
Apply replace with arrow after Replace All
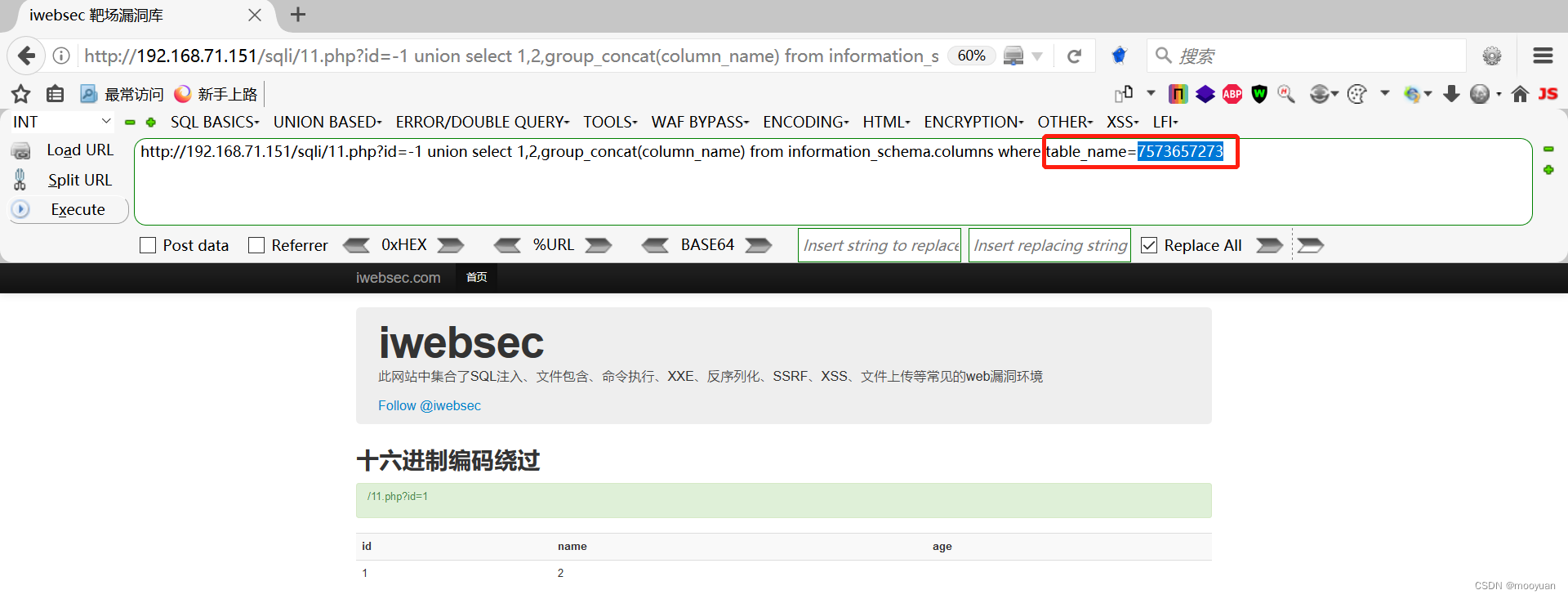(x=1269, y=245)
